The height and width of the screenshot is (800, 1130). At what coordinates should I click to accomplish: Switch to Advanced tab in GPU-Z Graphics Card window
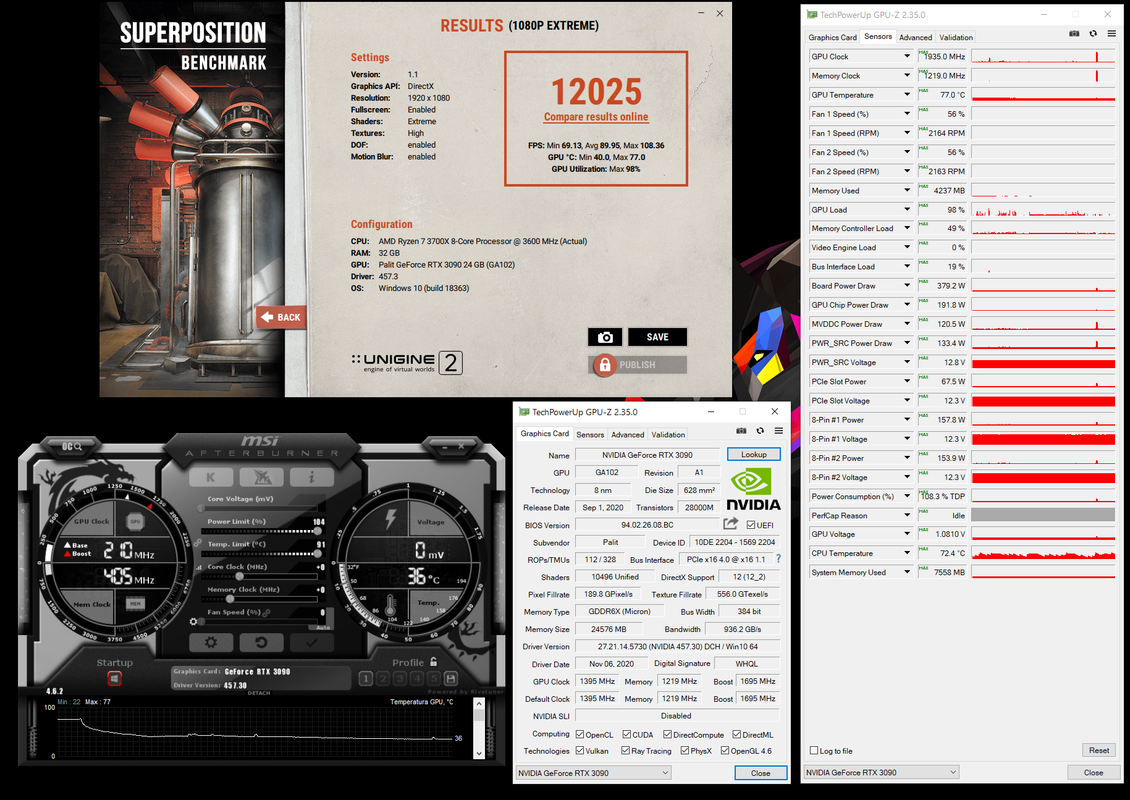[628, 435]
